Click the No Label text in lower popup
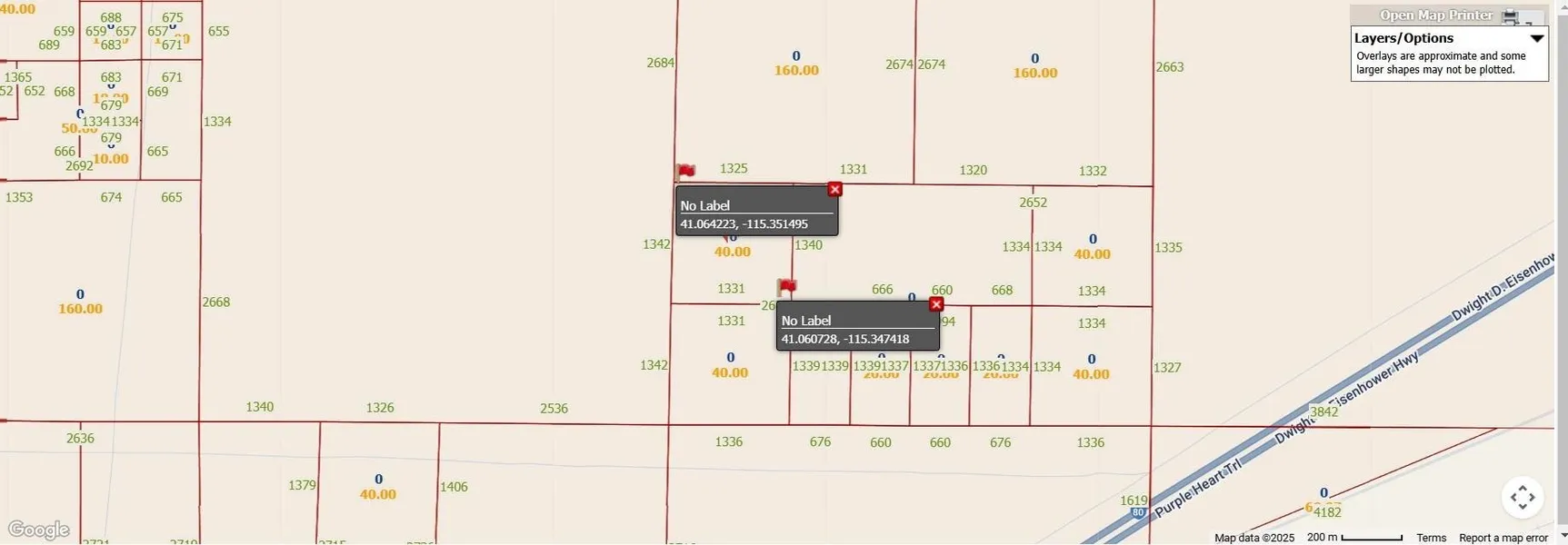Image resolution: width=1568 pixels, height=545 pixels. [x=806, y=321]
